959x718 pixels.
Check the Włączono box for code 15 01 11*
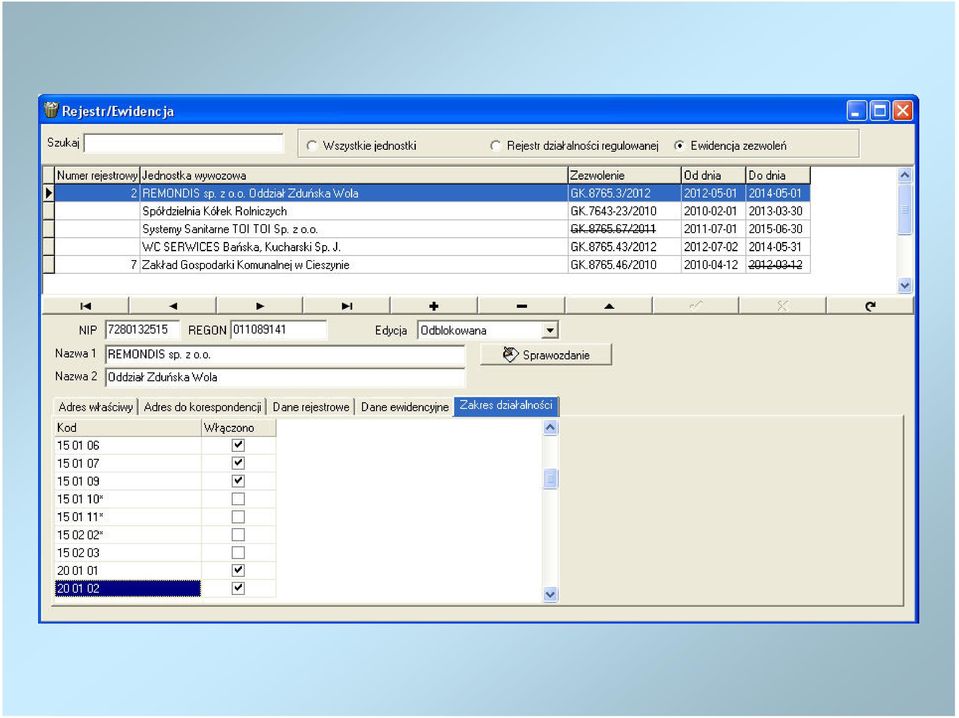click(x=238, y=517)
